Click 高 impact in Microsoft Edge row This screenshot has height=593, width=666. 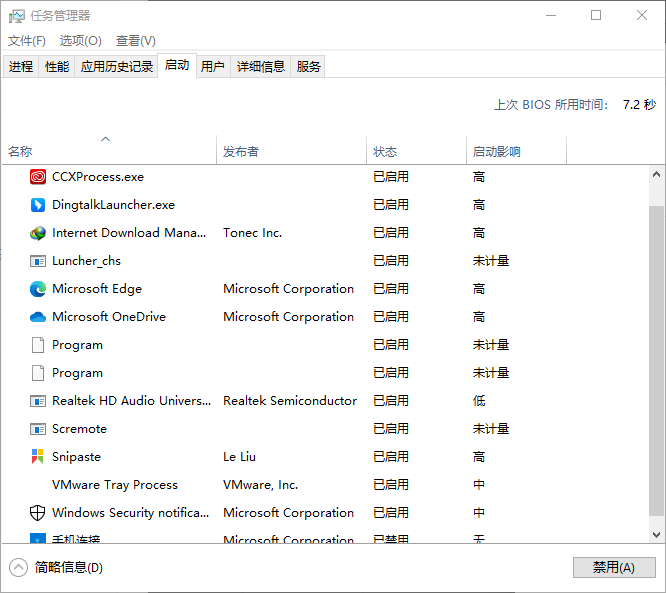[x=479, y=289]
